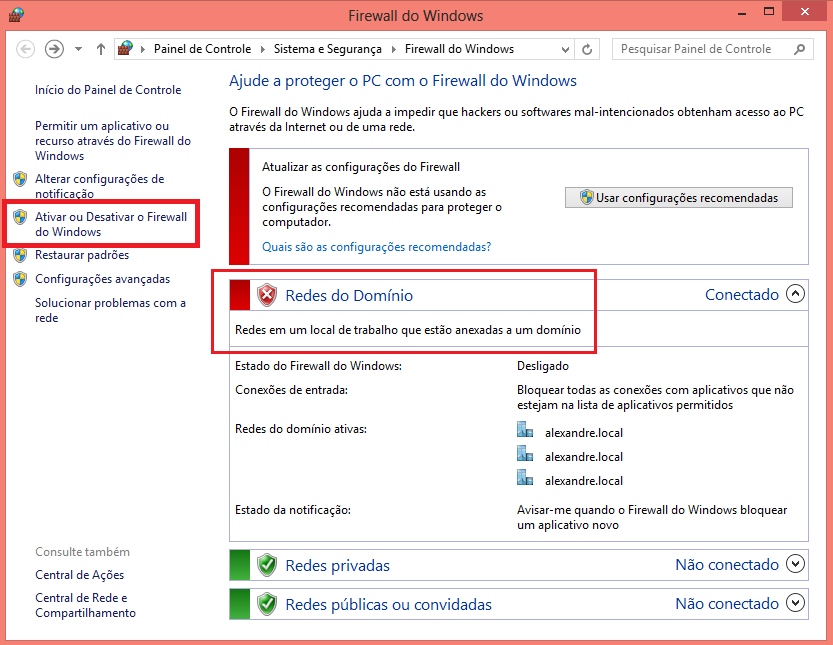This screenshot has height=645, width=833.
Task: Collapse Redes do Domínio section chevron
Action: [x=795, y=294]
